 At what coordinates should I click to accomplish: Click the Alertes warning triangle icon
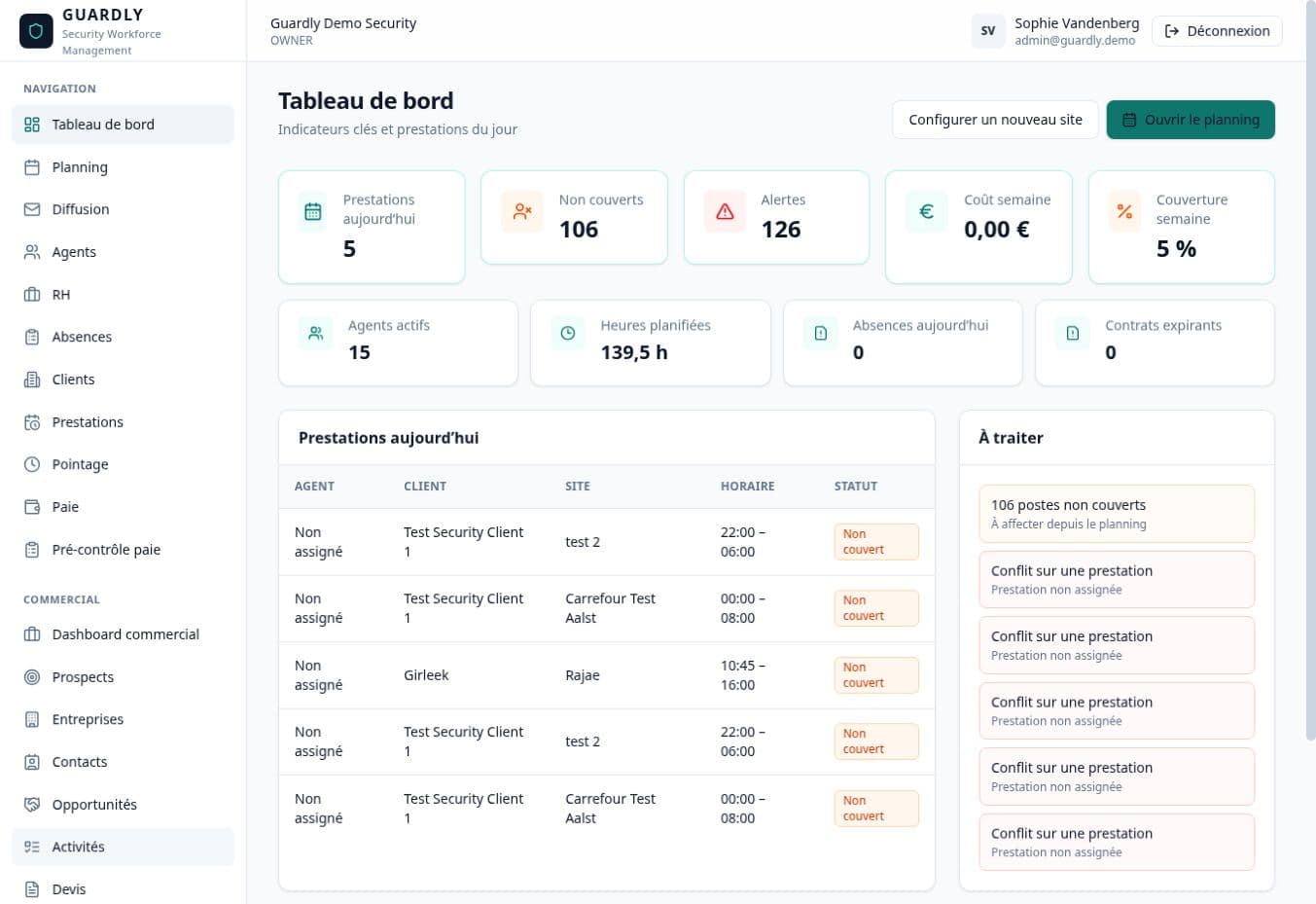point(725,211)
